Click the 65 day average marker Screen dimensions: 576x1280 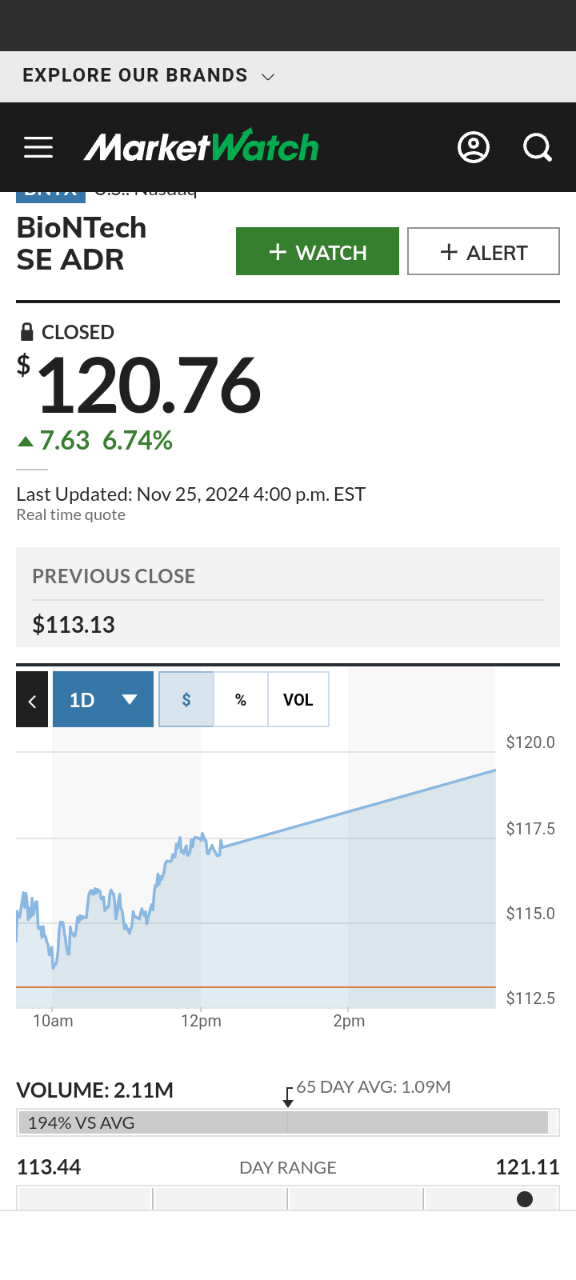288,1096
